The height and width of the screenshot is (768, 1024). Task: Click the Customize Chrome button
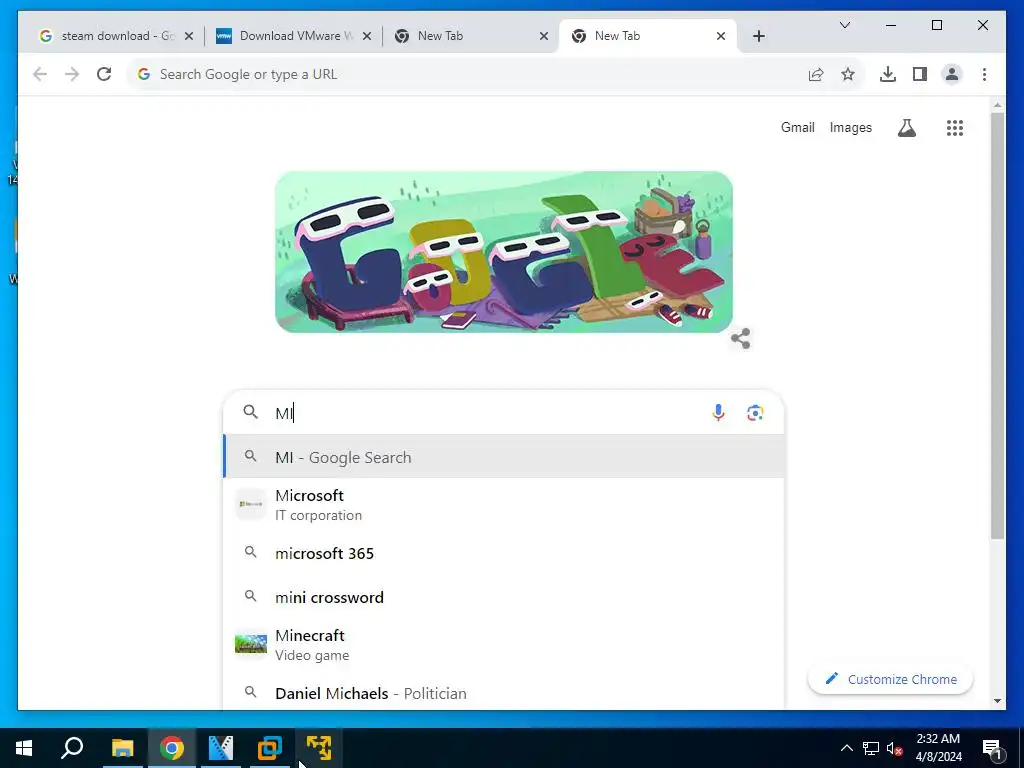[891, 679]
